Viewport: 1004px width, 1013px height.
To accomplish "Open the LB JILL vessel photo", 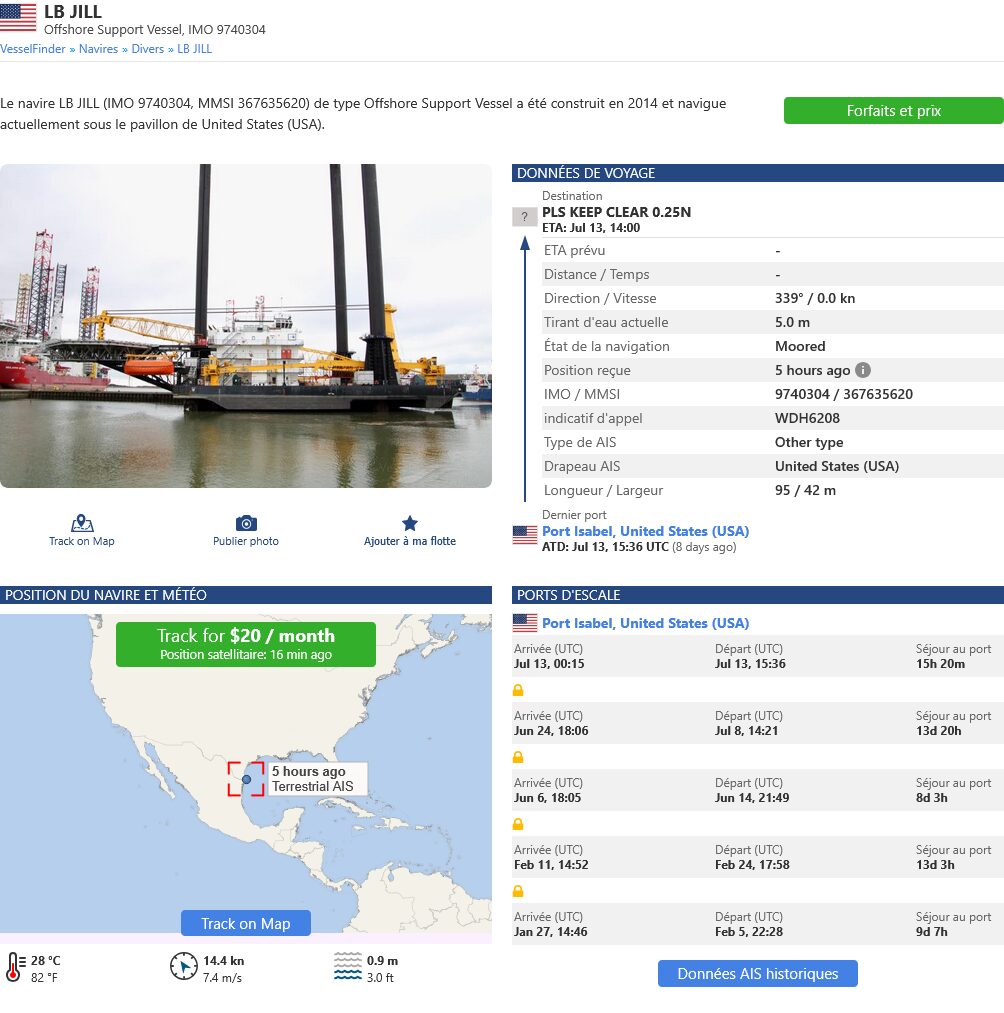I will [x=246, y=326].
